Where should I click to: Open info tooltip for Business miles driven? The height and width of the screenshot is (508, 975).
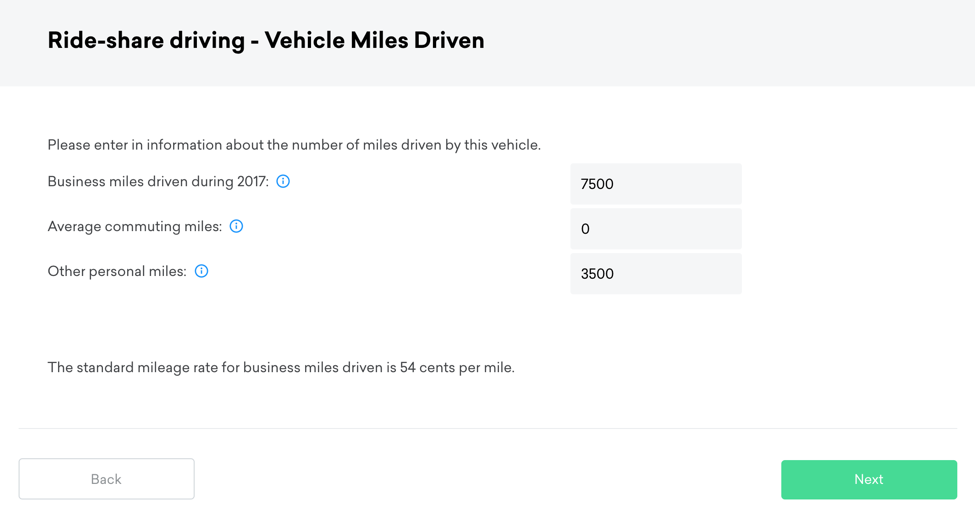(283, 182)
